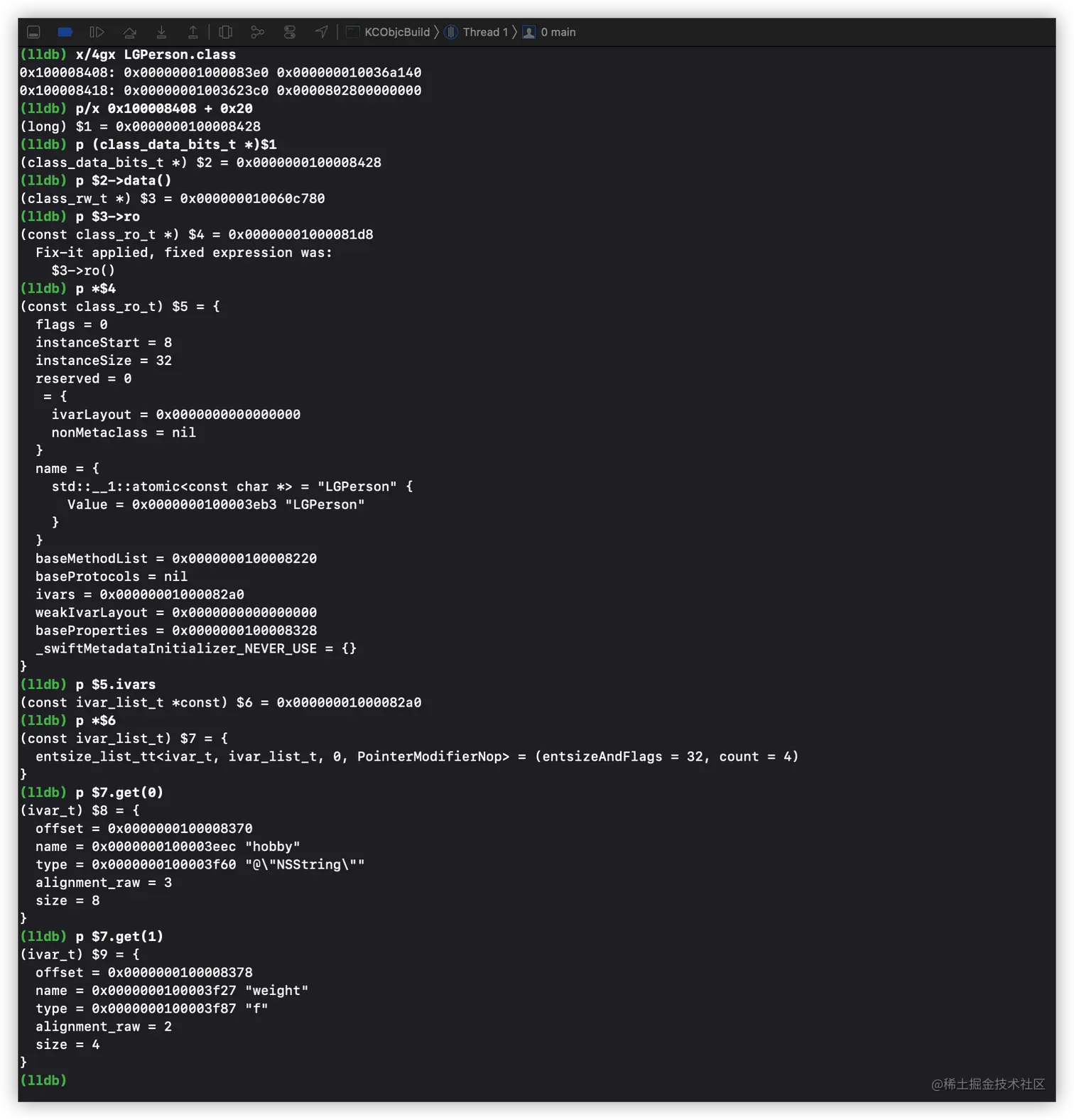Click the KCObjcBuild terminal window icon
Image resolution: width=1074 pixels, height=1120 pixels.
352,32
